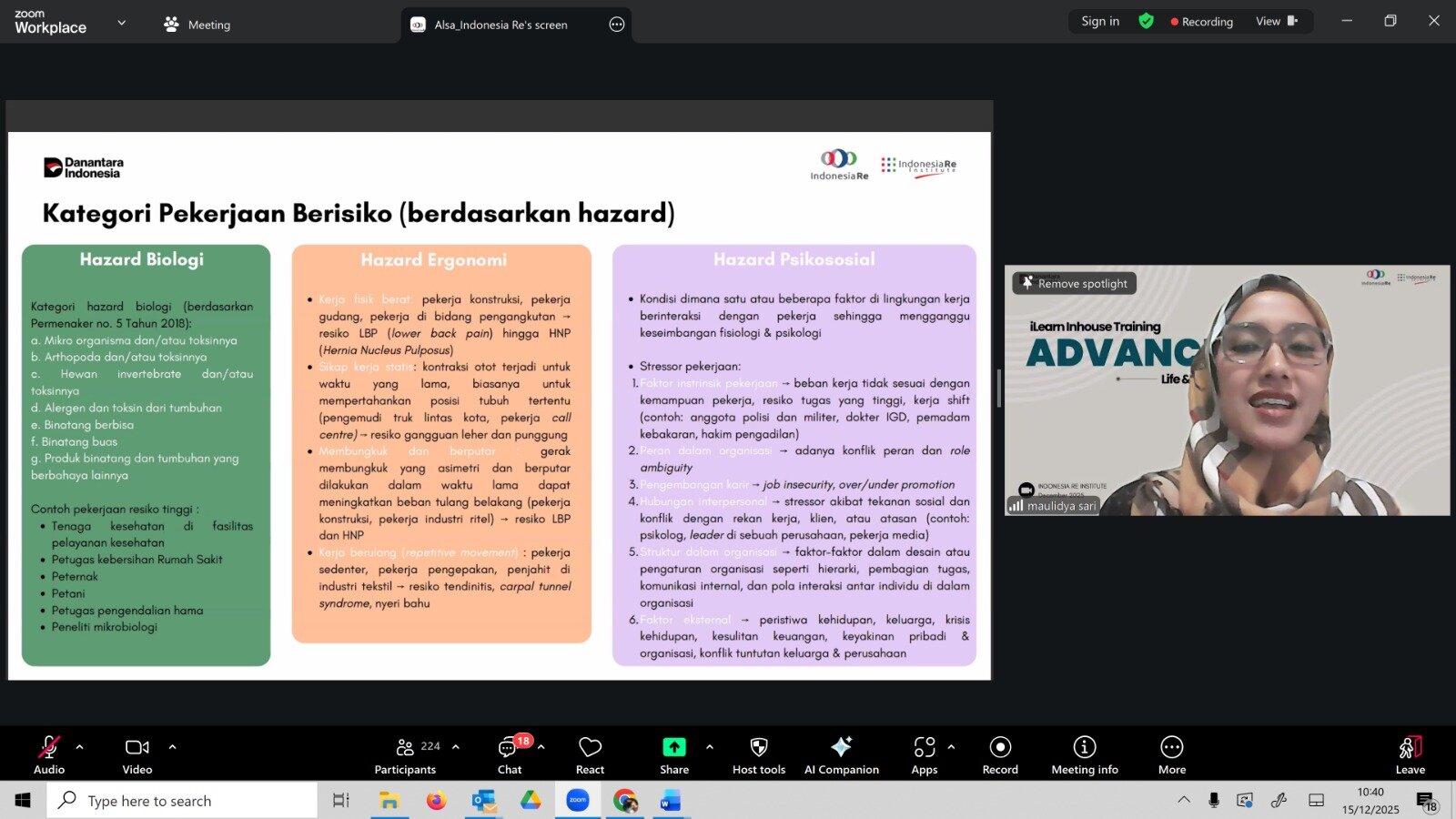Toggle the Video camera on
The image size is (1456, 819).
[137, 755]
